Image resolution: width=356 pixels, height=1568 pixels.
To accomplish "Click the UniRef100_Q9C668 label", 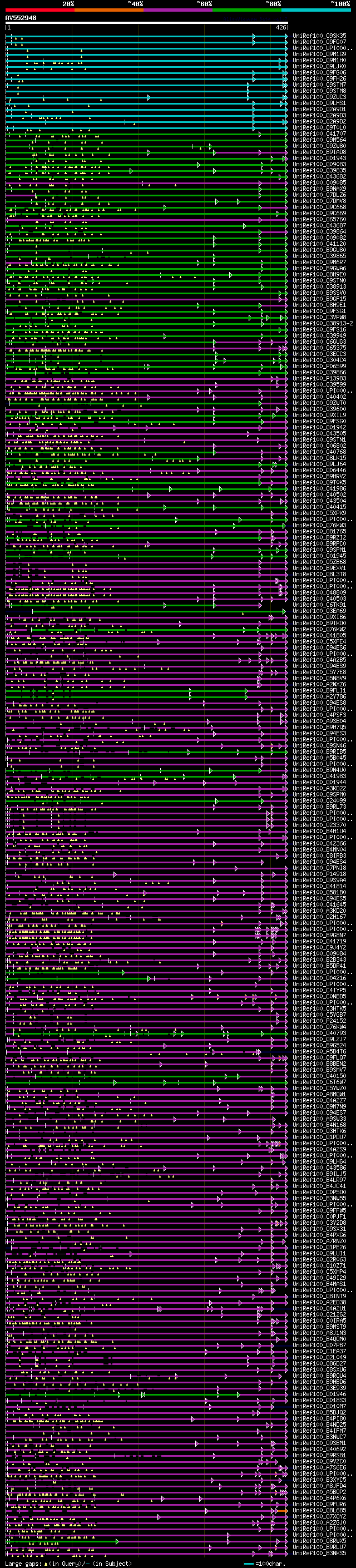I will (319, 207).
